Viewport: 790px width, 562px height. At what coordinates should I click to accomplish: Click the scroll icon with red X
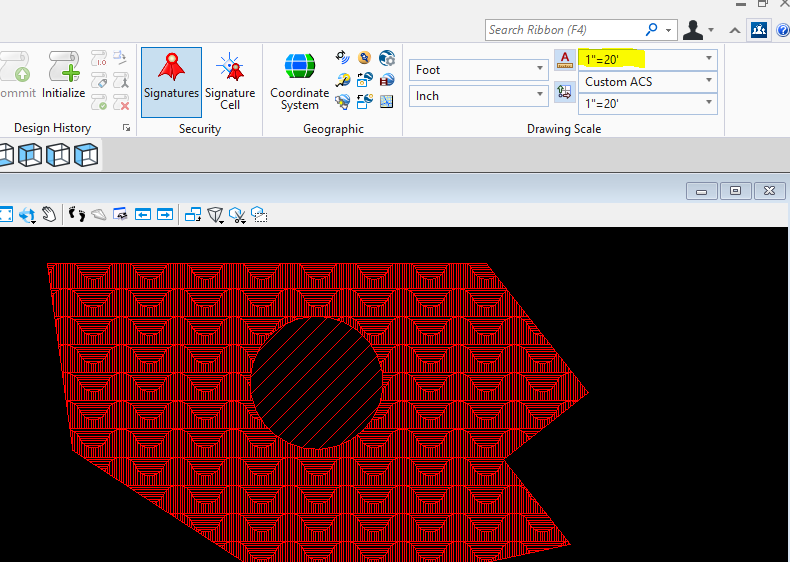click(x=121, y=102)
